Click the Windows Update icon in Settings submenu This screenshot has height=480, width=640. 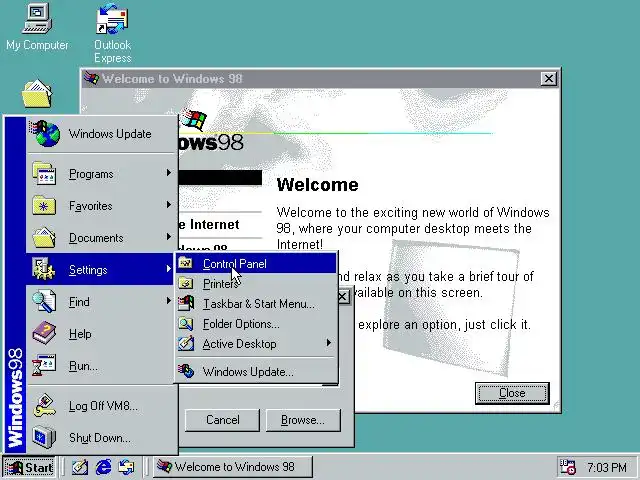(x=186, y=371)
